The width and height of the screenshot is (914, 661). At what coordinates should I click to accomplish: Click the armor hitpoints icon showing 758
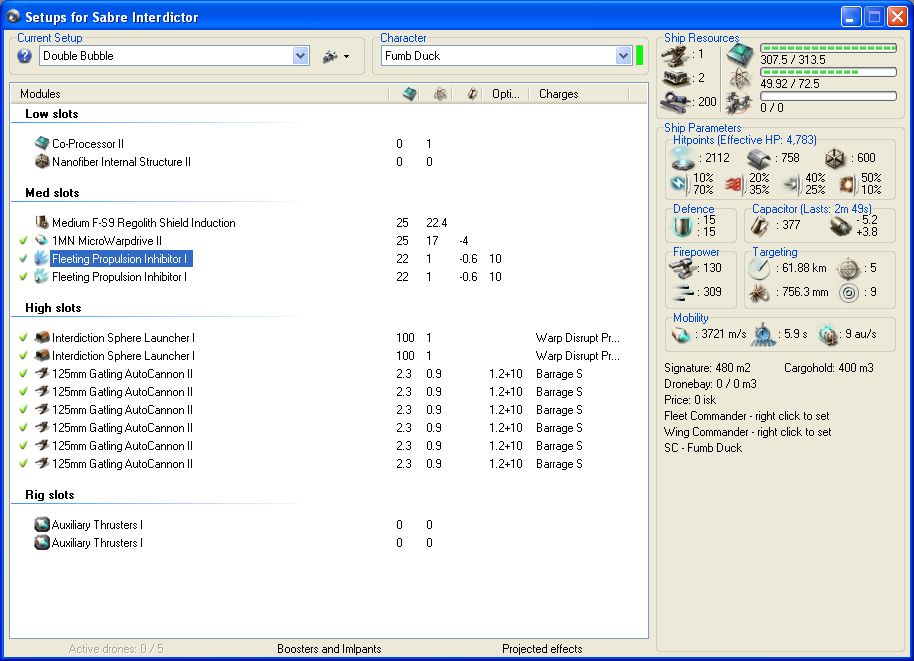[758, 159]
